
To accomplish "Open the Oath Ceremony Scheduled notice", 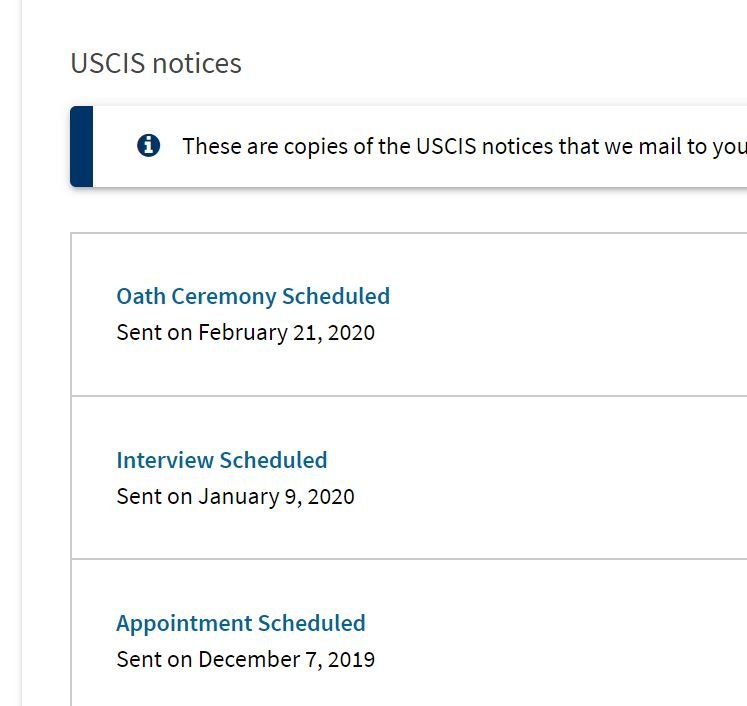I will pyautogui.click(x=253, y=296).
